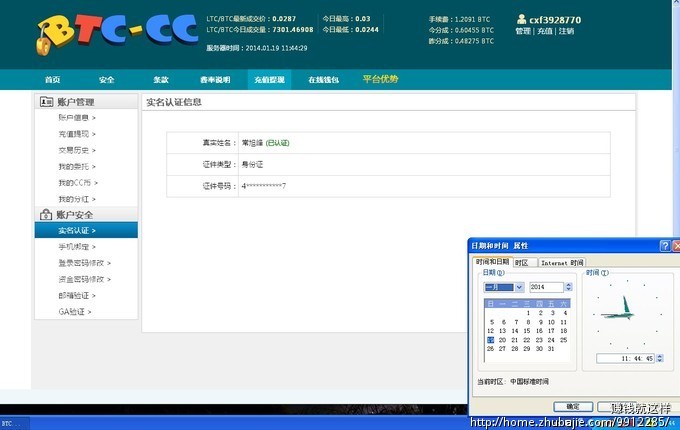Select day 1 in the calendar

point(528,313)
